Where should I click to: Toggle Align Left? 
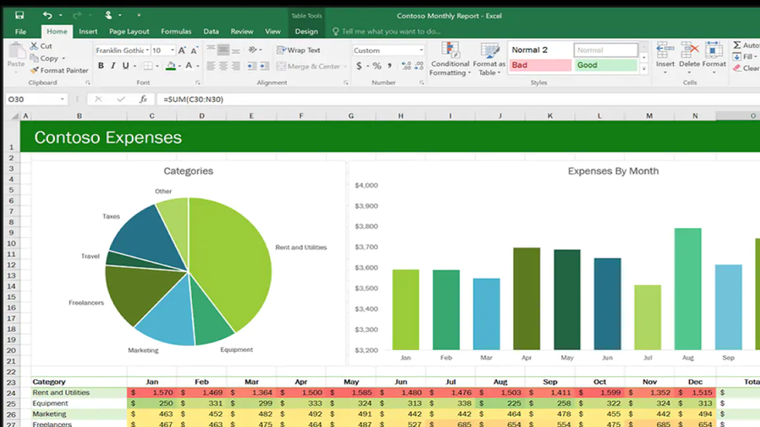pyautogui.click(x=211, y=66)
